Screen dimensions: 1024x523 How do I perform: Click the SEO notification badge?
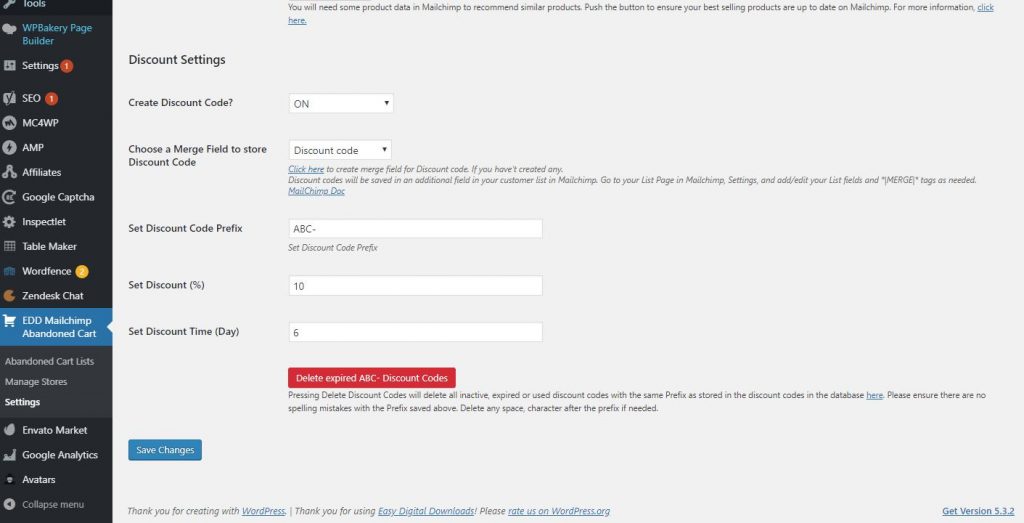pyautogui.click(x=51, y=99)
